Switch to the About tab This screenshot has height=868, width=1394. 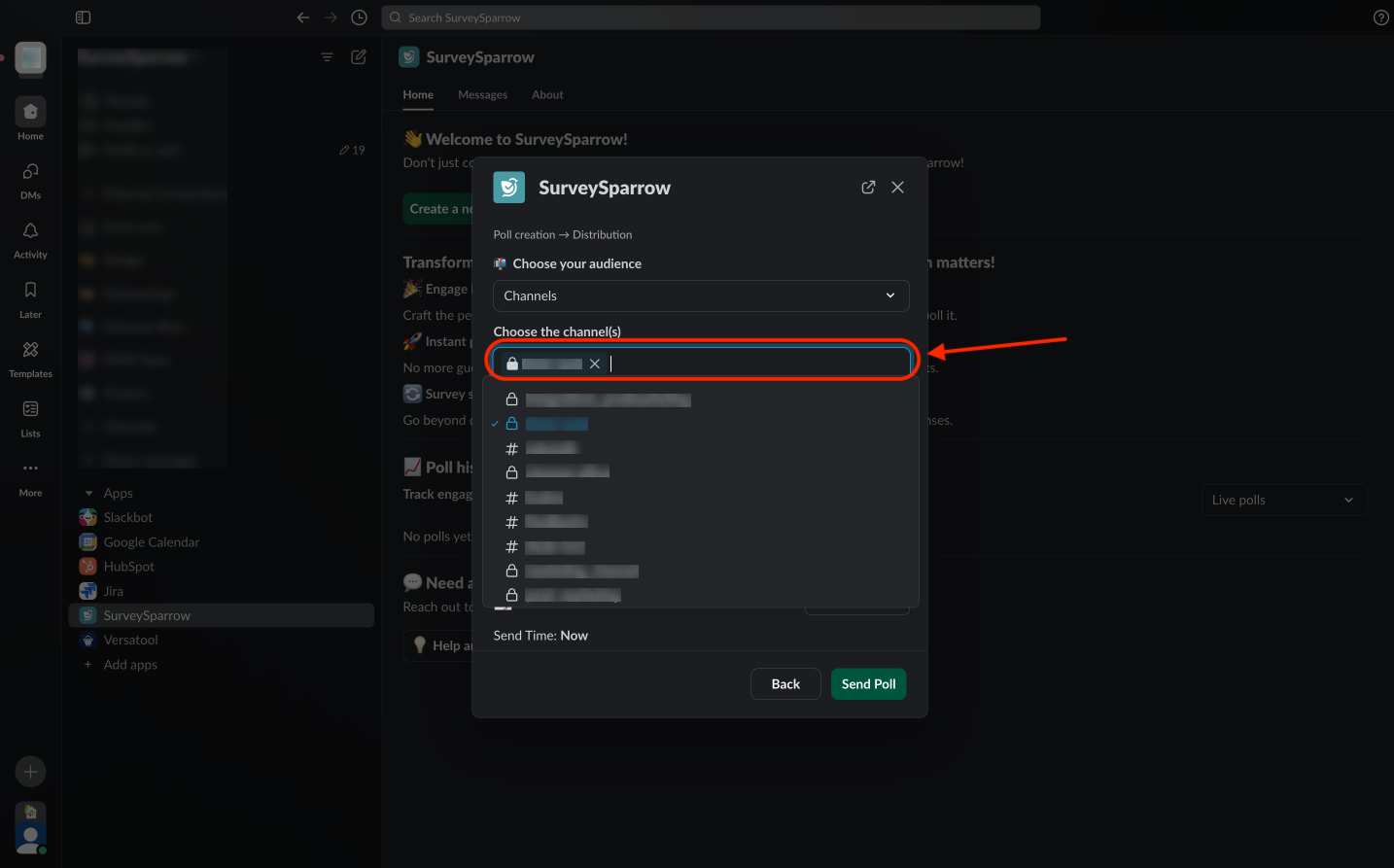[x=547, y=95]
